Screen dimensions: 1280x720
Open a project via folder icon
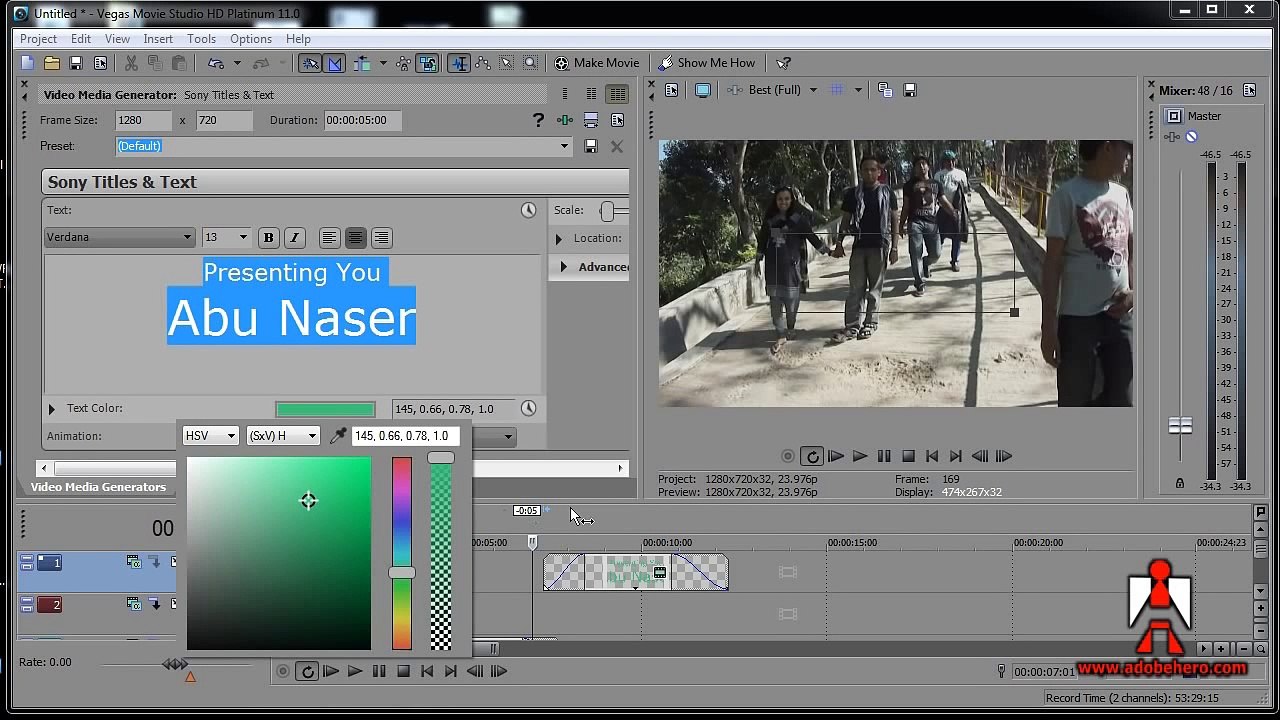(51, 63)
